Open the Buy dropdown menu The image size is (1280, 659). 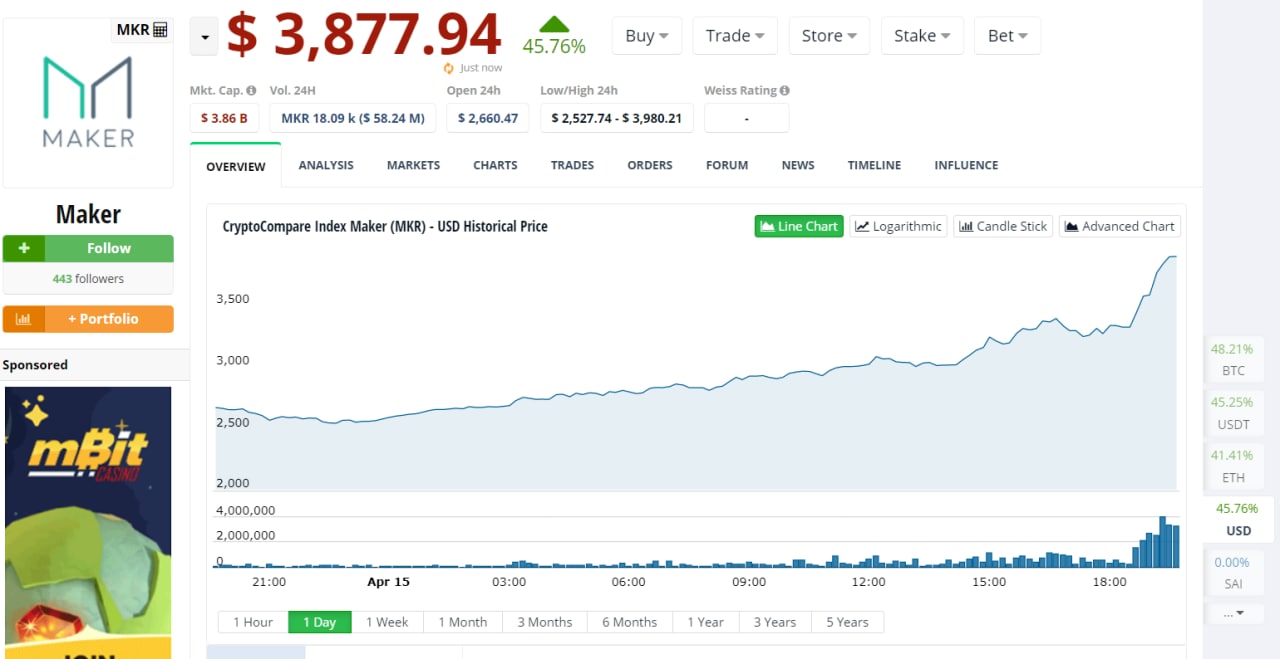coord(647,35)
